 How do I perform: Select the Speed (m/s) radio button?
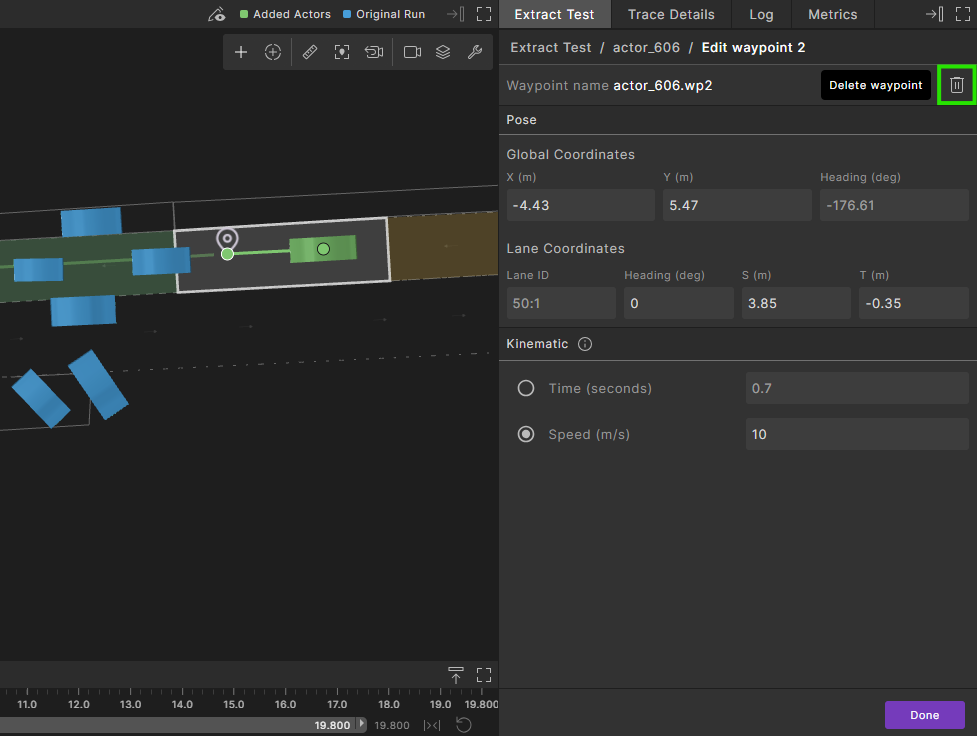tap(526, 435)
